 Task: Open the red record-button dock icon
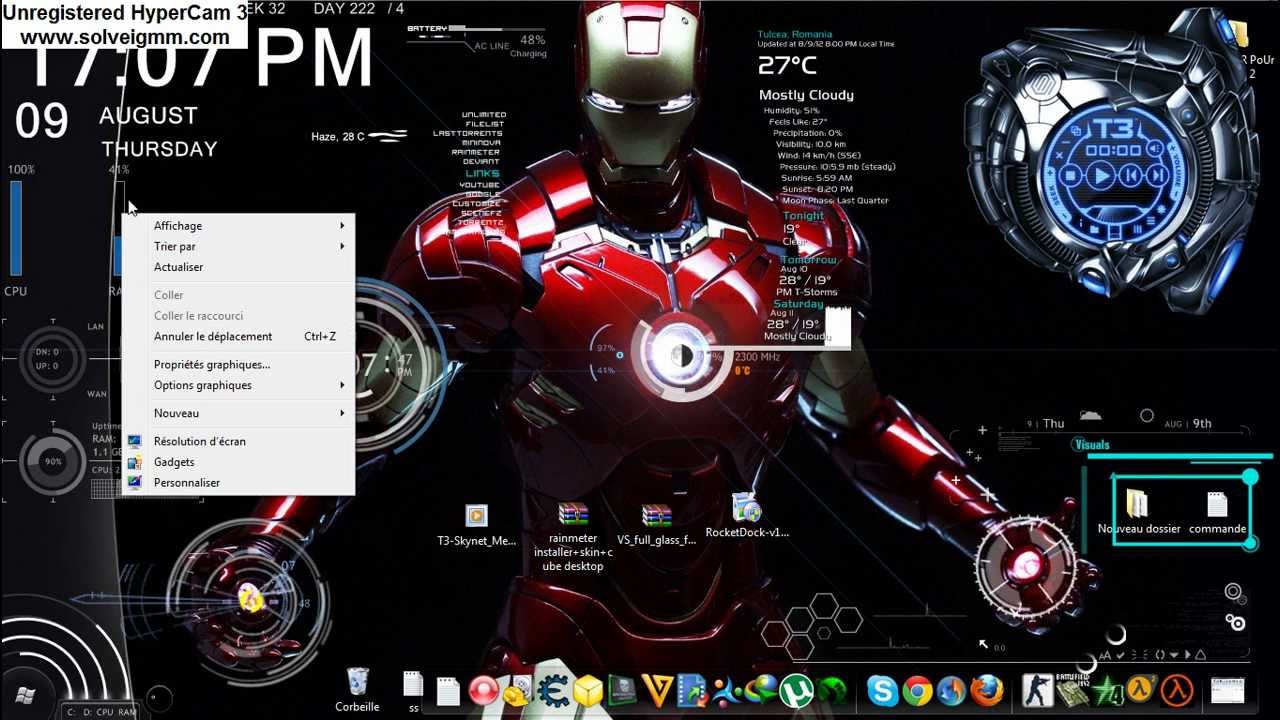click(484, 691)
